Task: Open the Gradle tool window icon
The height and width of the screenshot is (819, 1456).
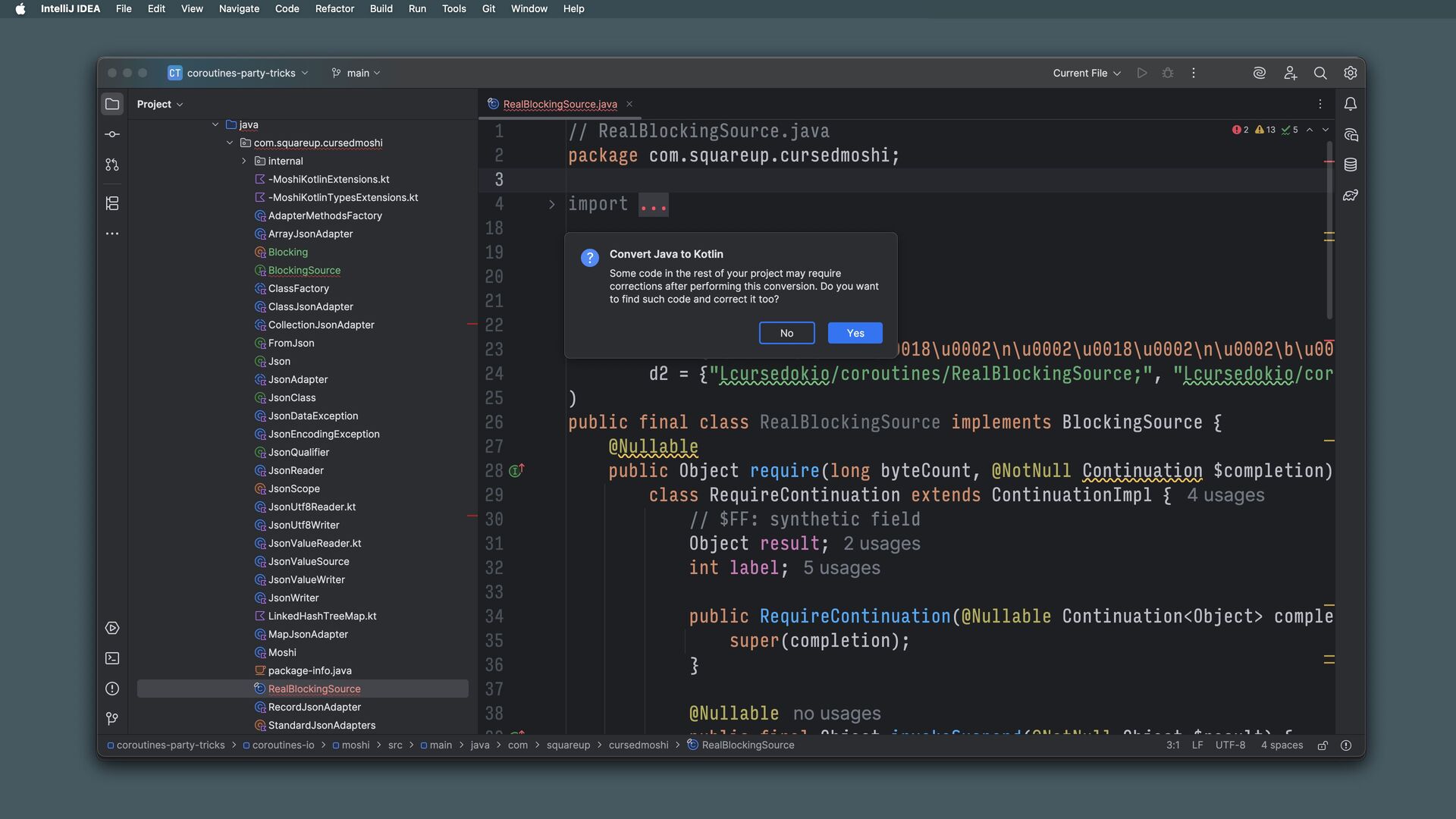Action: tap(1351, 195)
